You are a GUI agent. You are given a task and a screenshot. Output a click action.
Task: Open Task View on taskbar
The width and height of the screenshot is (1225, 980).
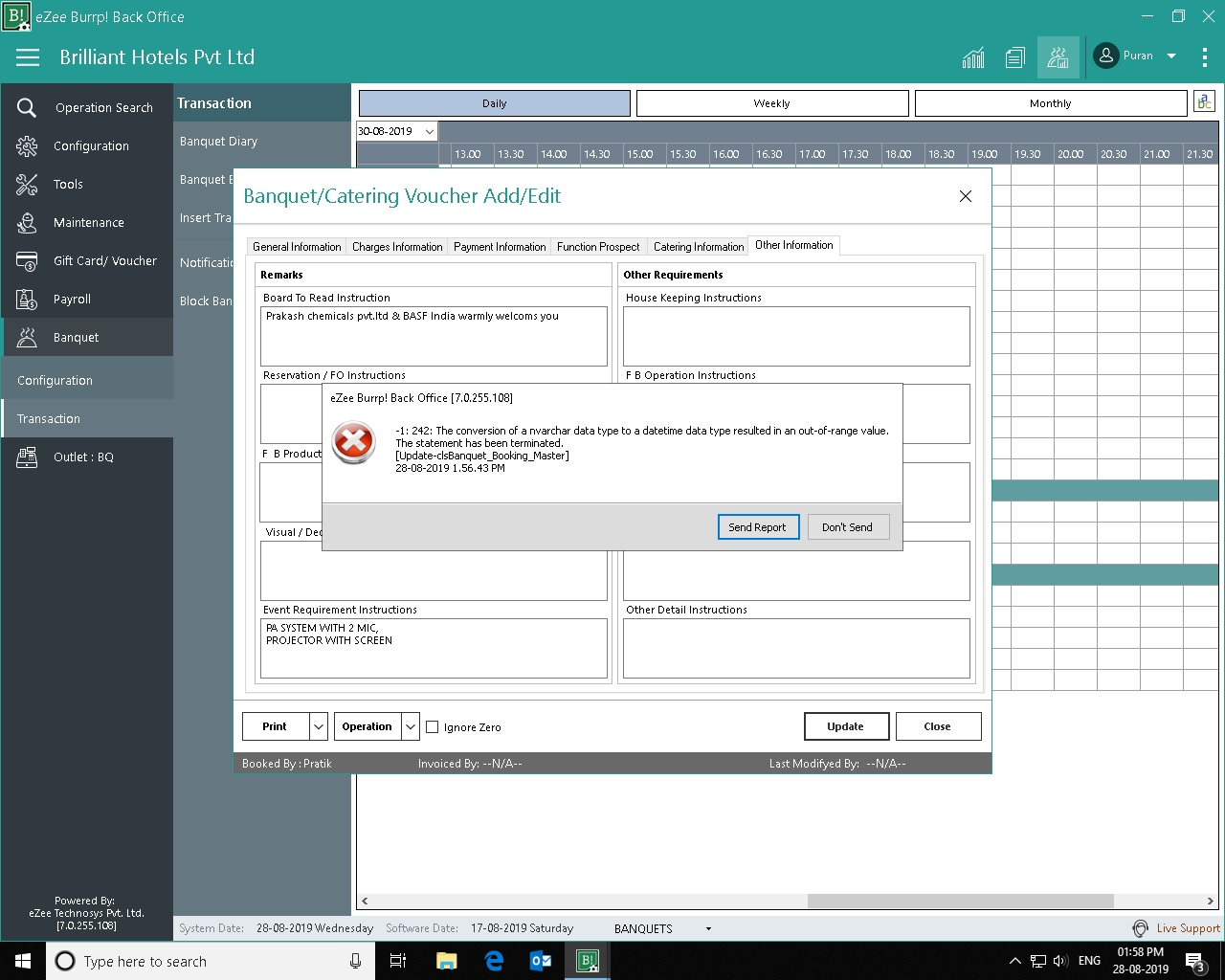point(398,961)
